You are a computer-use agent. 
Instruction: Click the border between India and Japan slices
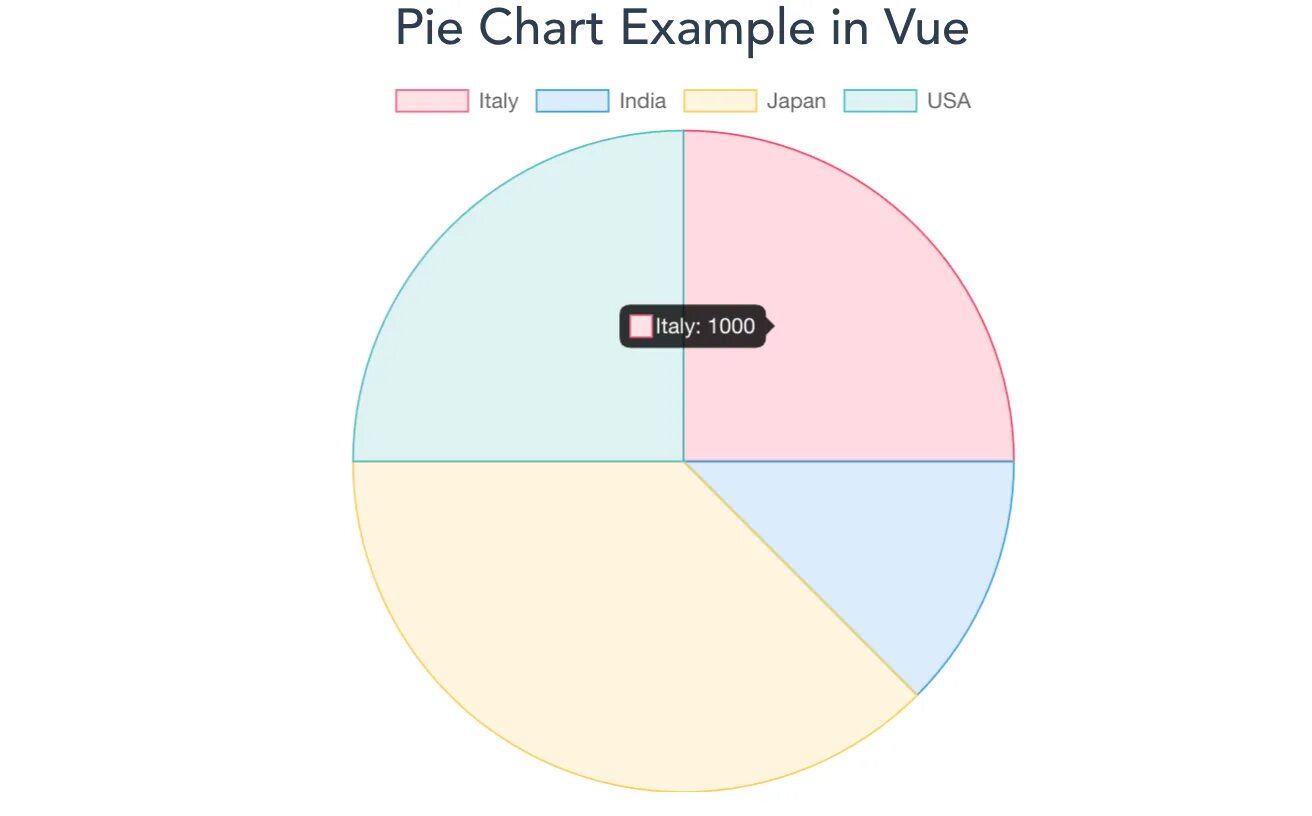[800, 577]
